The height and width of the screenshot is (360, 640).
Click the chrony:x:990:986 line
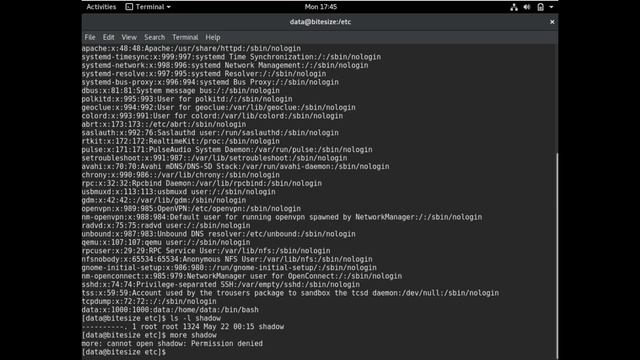click(181, 175)
